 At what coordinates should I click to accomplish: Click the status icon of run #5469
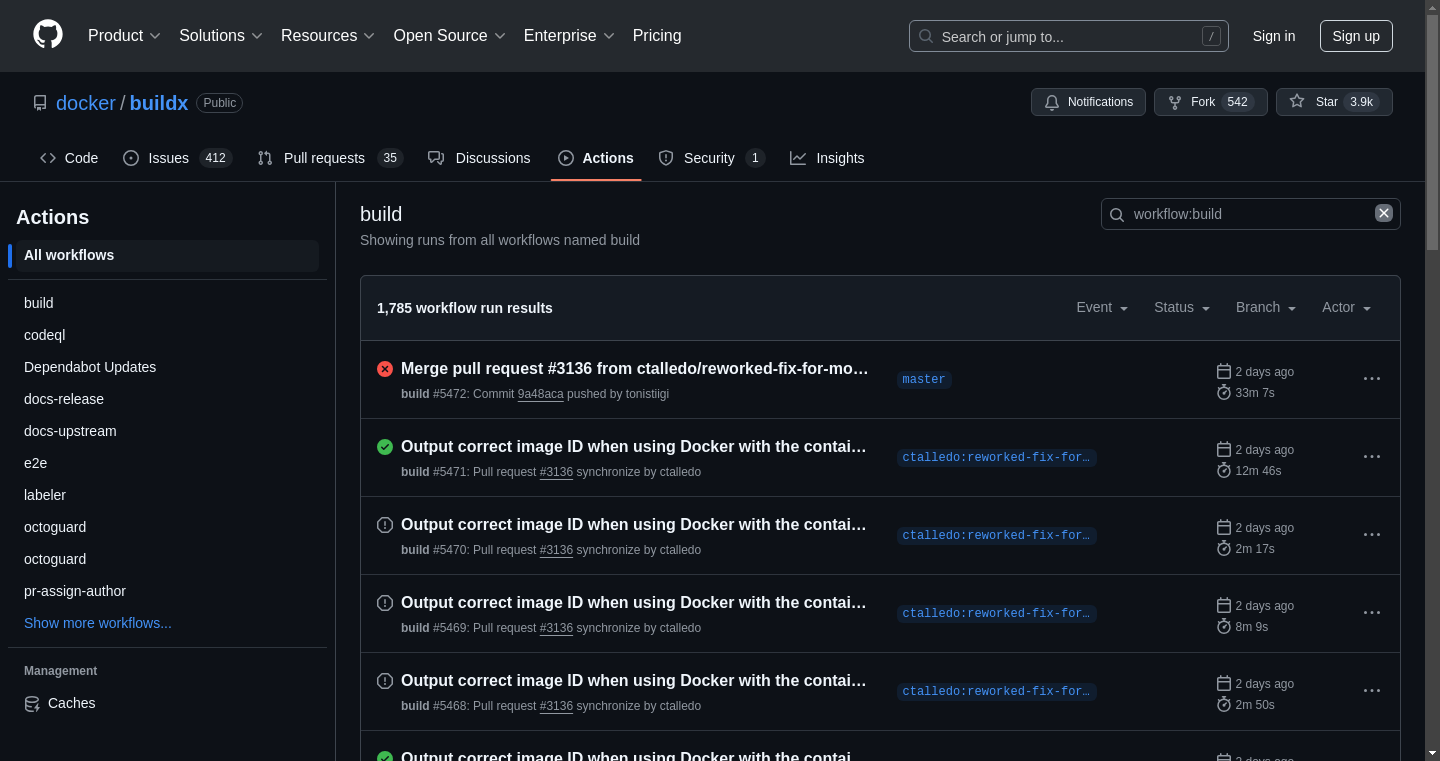click(385, 603)
